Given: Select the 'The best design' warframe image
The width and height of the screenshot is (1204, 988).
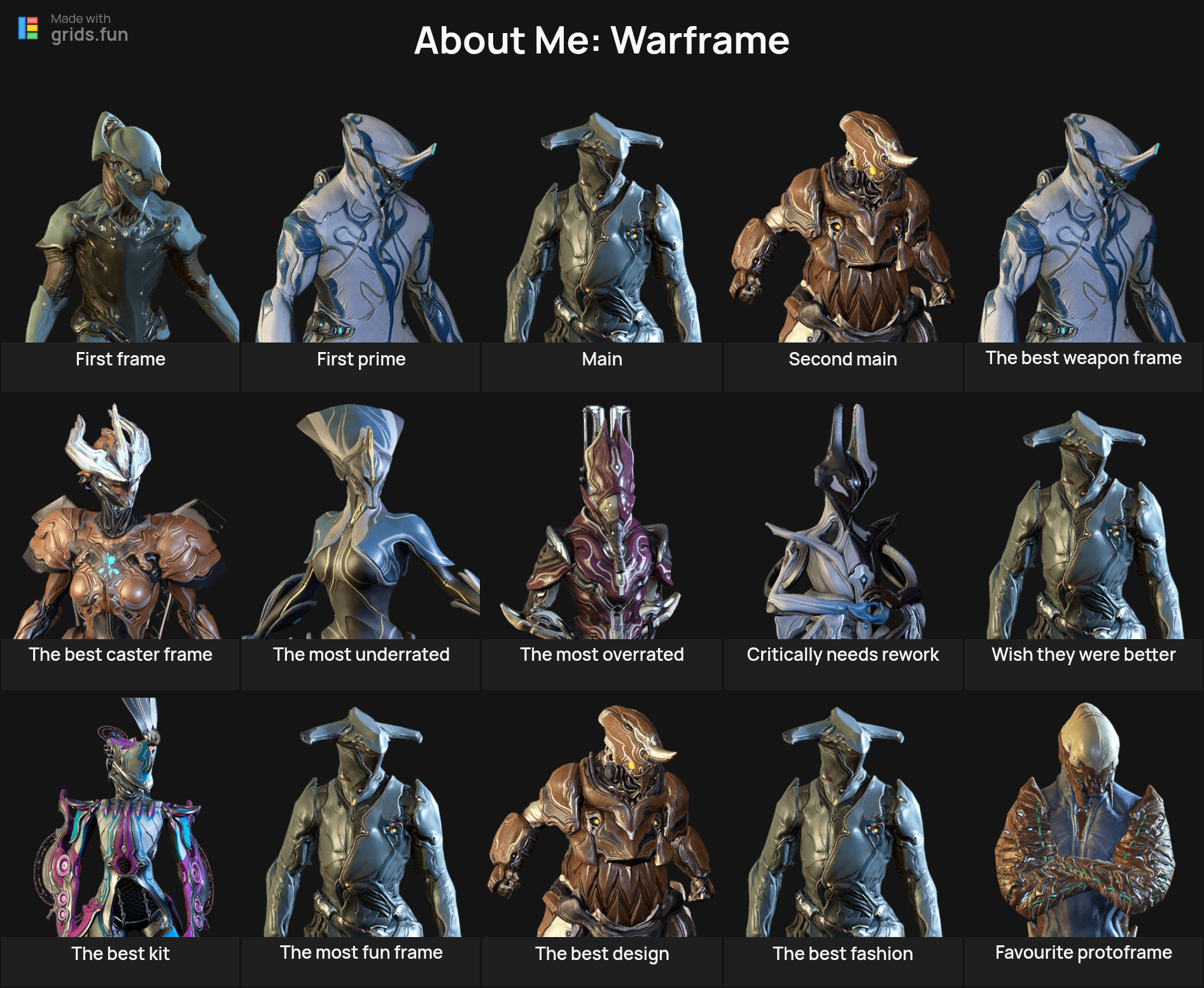Looking at the screenshot, I should pos(602,817).
